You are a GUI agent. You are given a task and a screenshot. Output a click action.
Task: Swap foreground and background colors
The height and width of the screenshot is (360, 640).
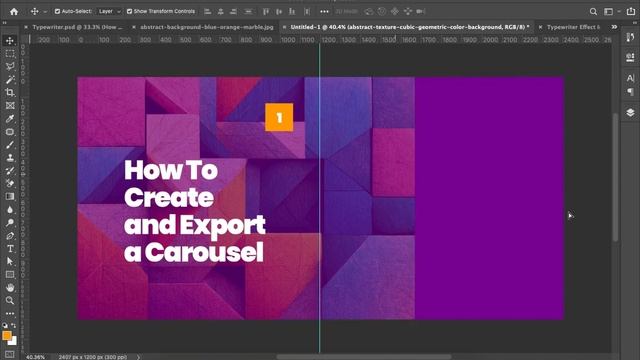[14, 326]
